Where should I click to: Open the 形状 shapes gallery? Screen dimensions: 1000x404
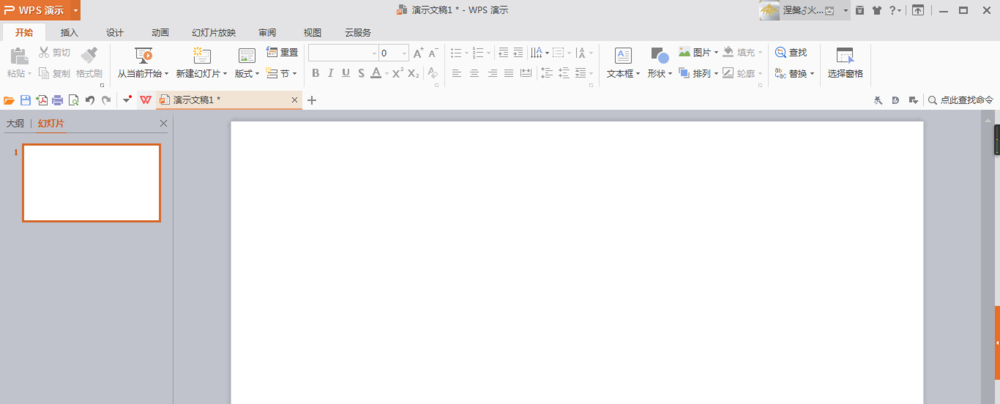click(659, 63)
